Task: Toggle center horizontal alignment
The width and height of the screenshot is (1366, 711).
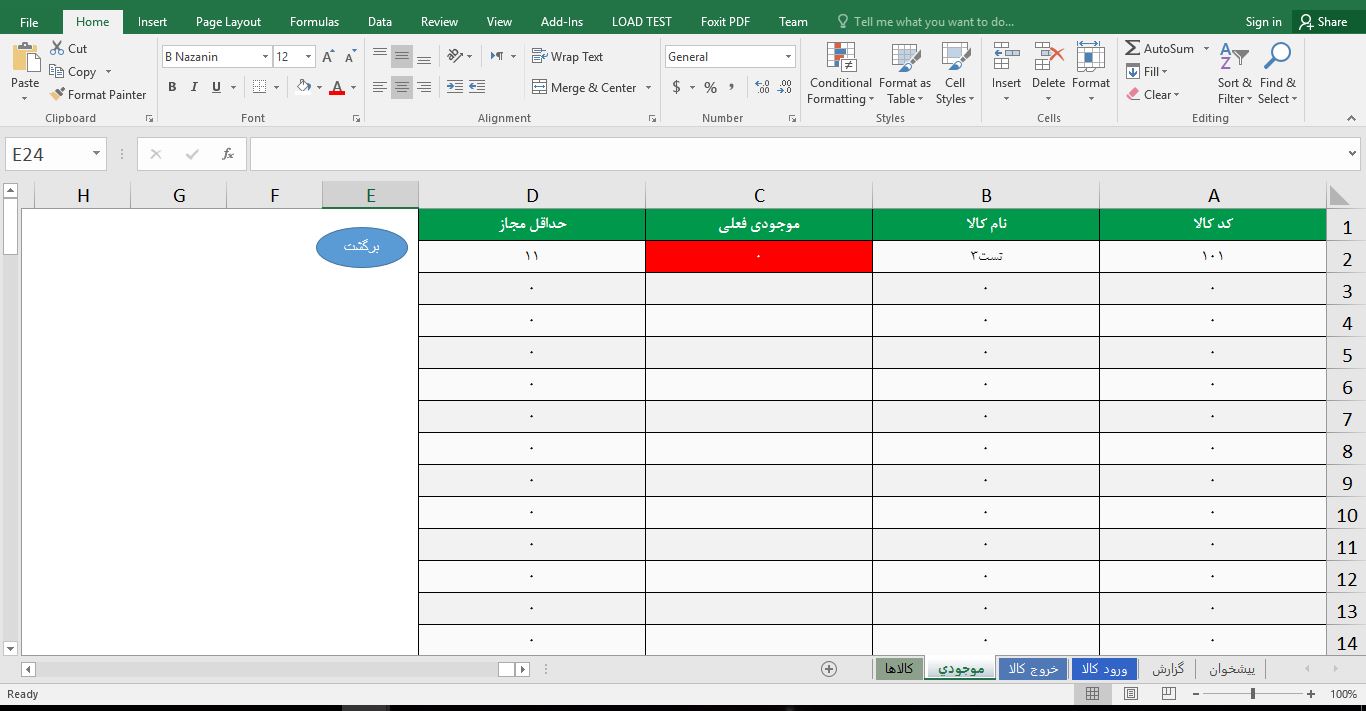Action: tap(402, 87)
